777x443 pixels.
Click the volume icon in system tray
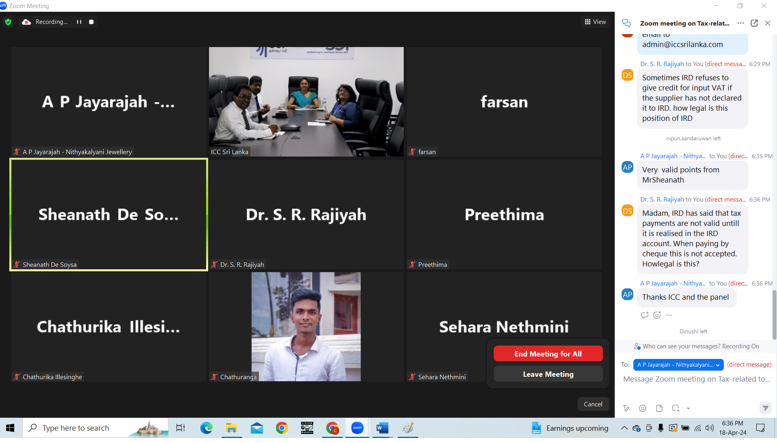point(710,428)
